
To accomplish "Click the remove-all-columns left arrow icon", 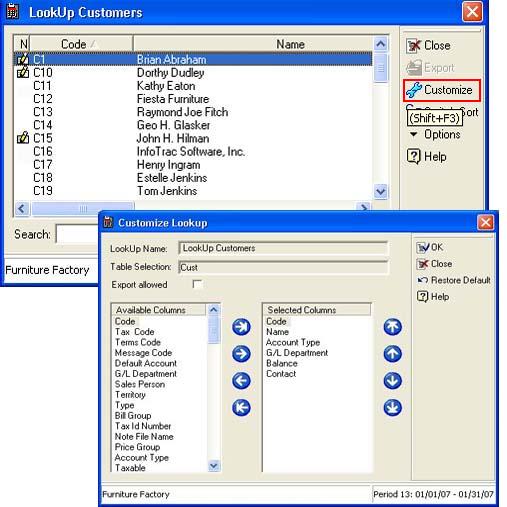I will [241, 407].
